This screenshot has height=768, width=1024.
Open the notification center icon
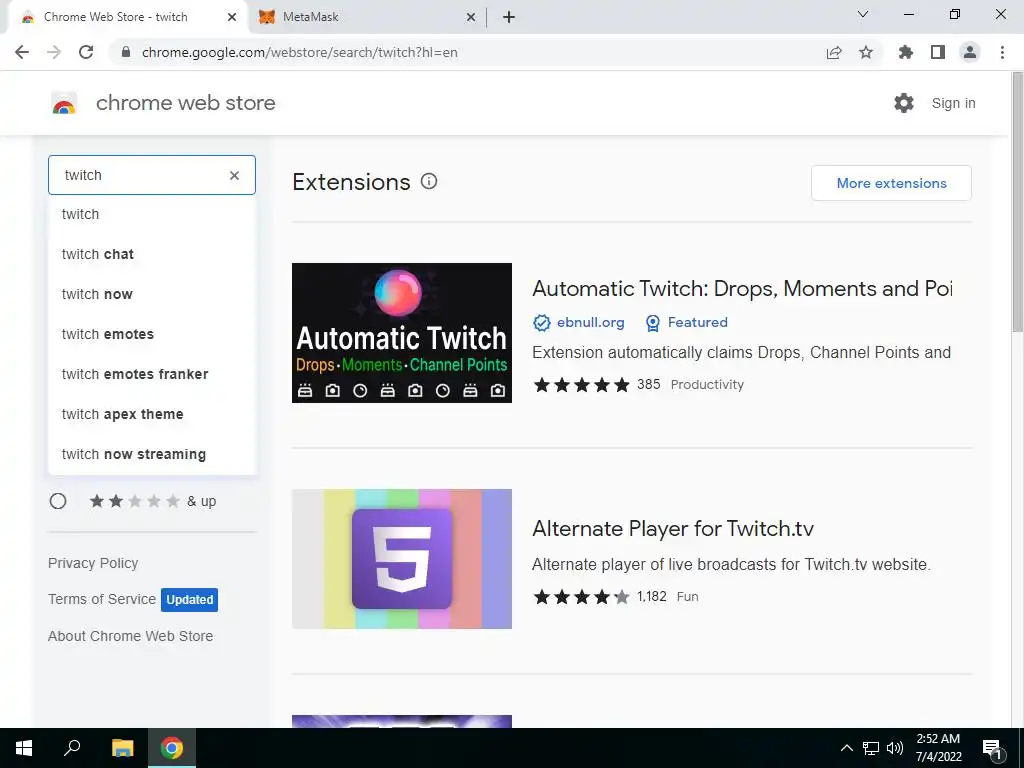click(x=992, y=749)
